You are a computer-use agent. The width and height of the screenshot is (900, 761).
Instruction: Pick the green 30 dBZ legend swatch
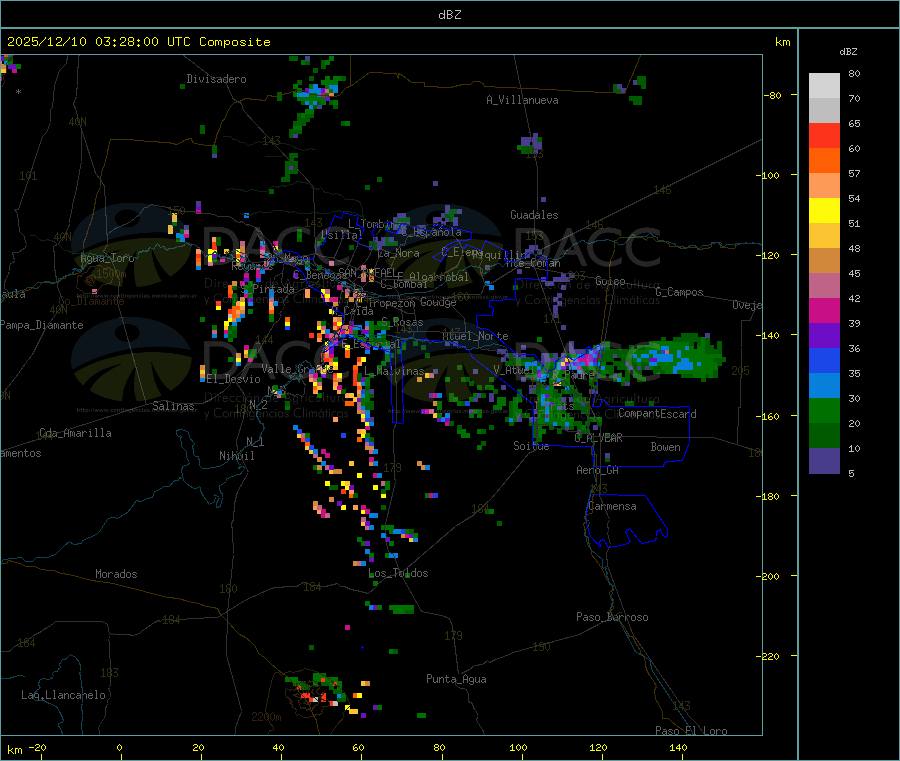click(824, 410)
